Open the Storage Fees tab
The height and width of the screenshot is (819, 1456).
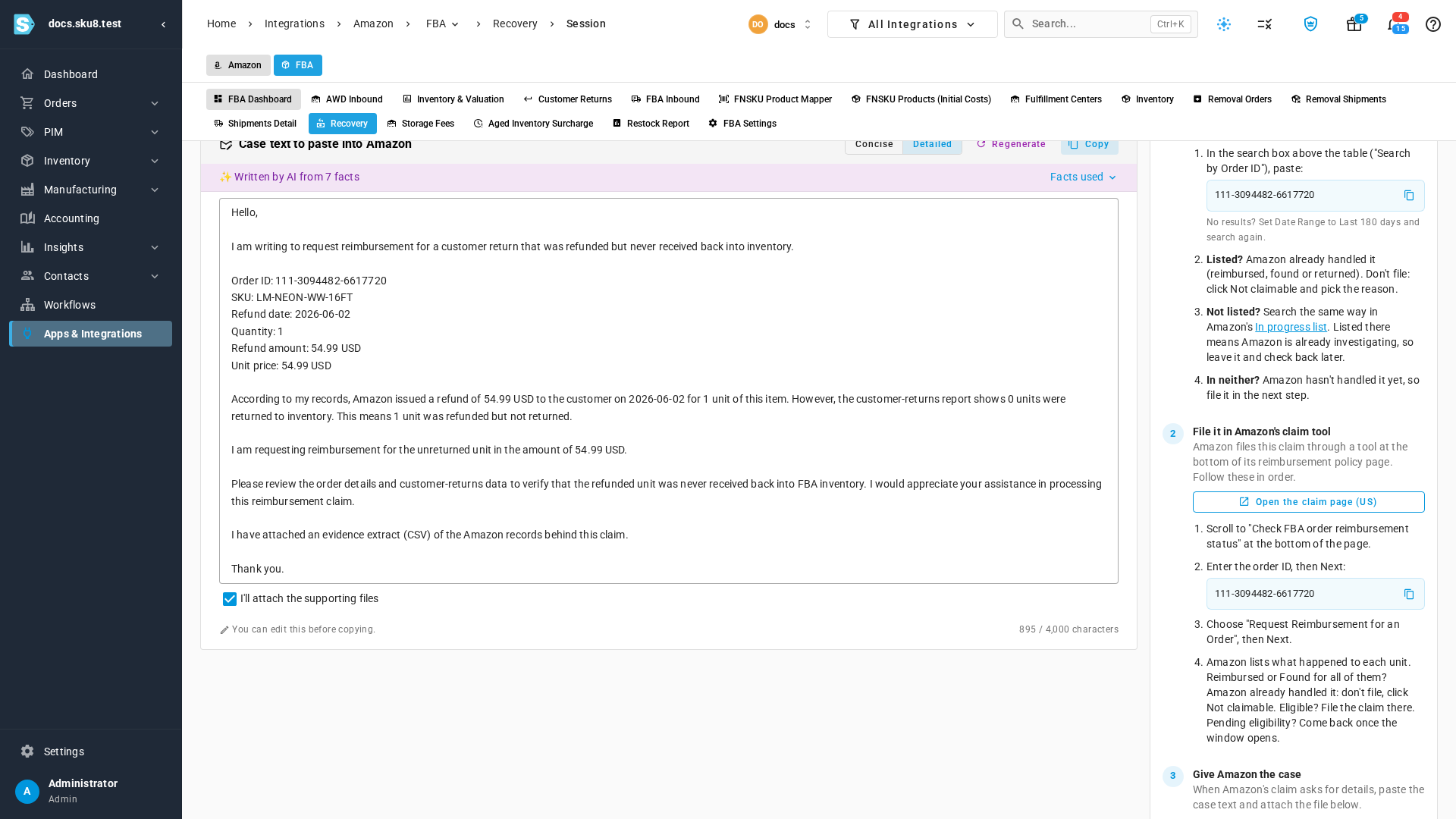[x=420, y=124]
